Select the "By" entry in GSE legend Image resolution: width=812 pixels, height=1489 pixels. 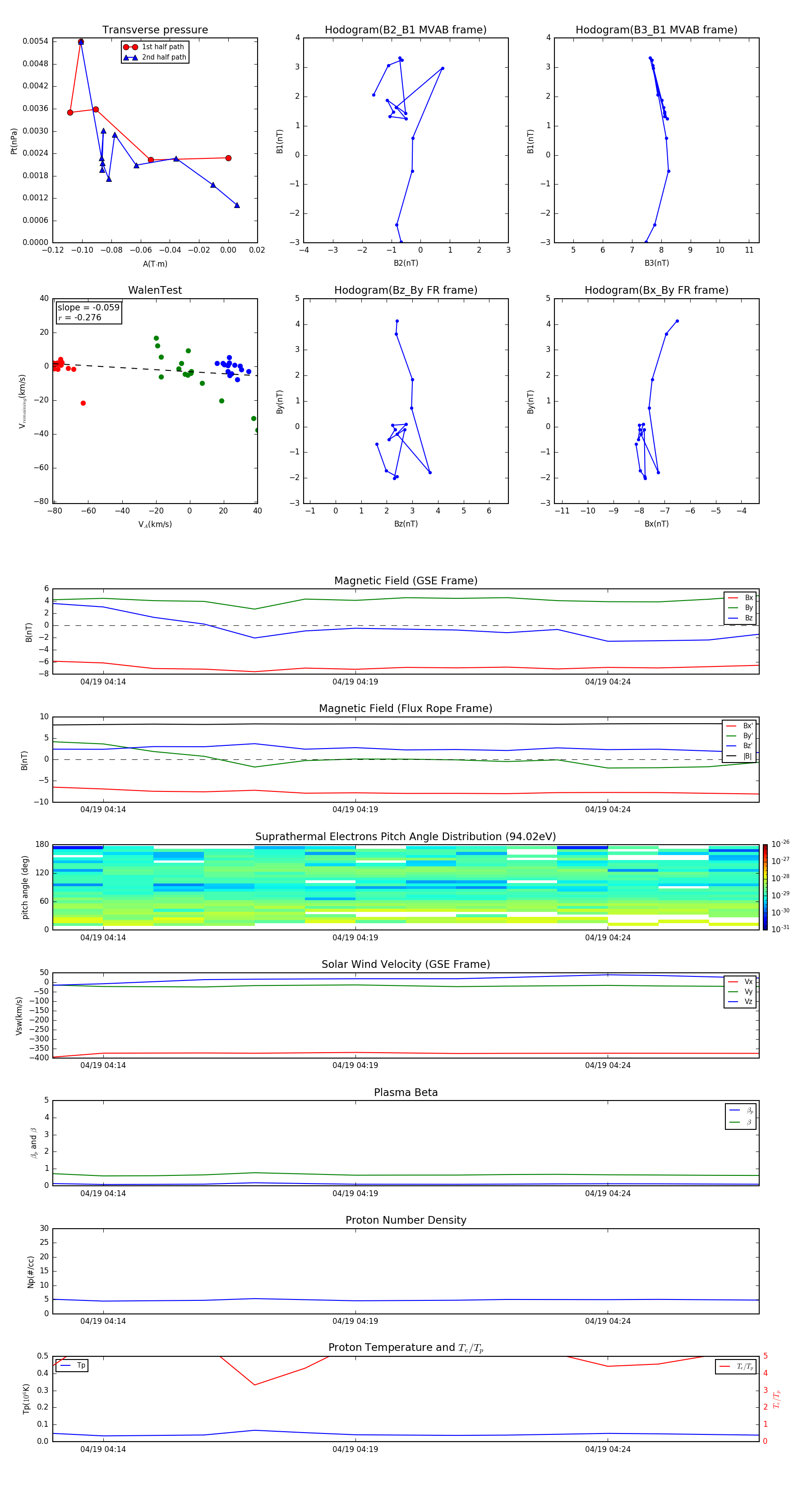click(x=740, y=608)
